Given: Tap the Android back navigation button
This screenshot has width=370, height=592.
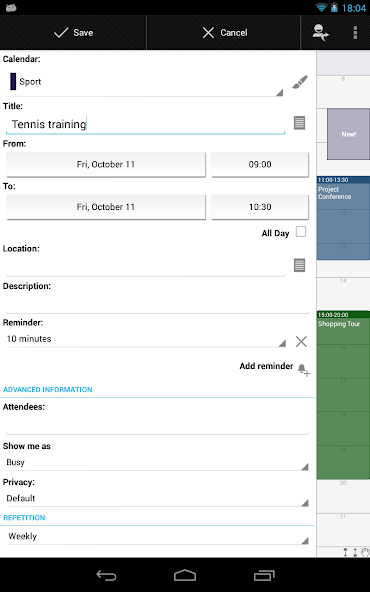Looking at the screenshot, I should (x=106, y=575).
